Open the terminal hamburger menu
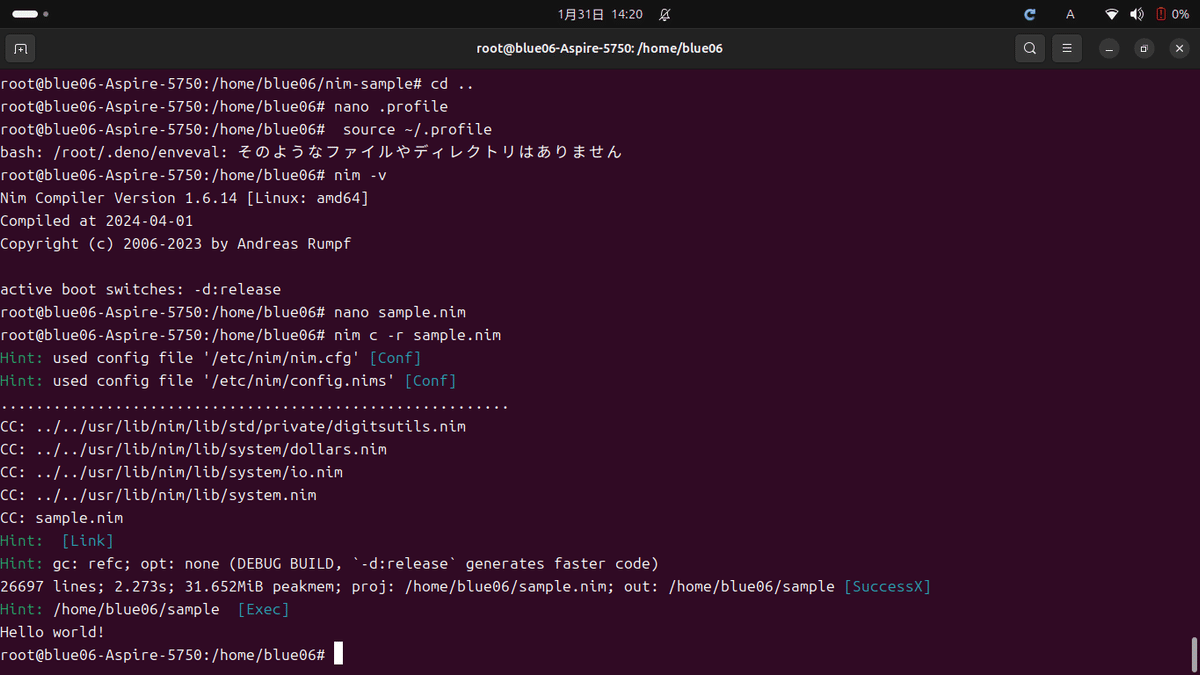The height and width of the screenshot is (675, 1200). pos(1066,48)
